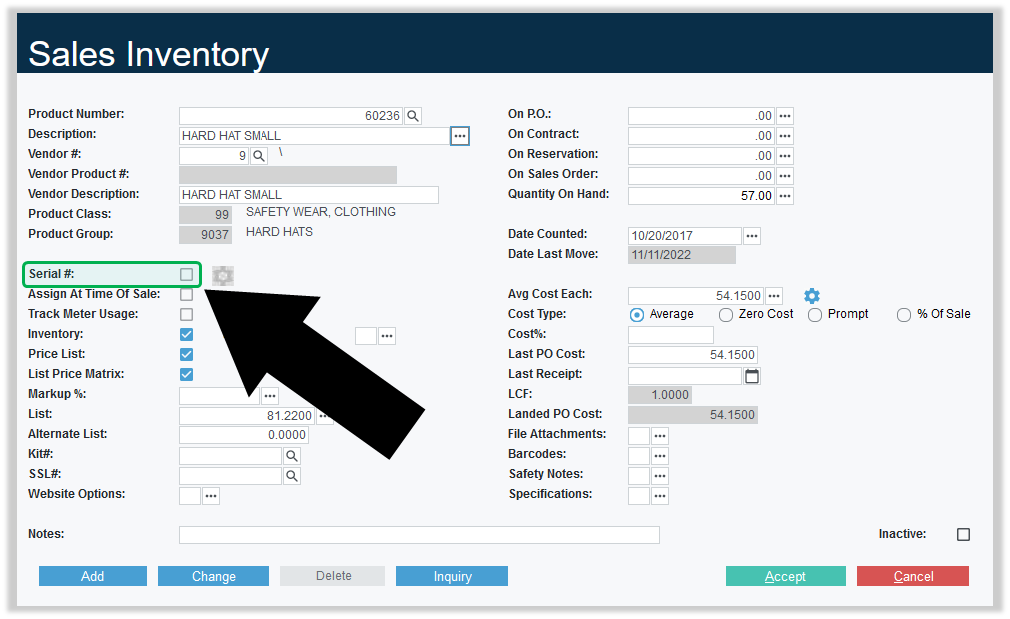This screenshot has height=619, width=1010.
Task: Focus the Product Number input field
Action: click(291, 116)
